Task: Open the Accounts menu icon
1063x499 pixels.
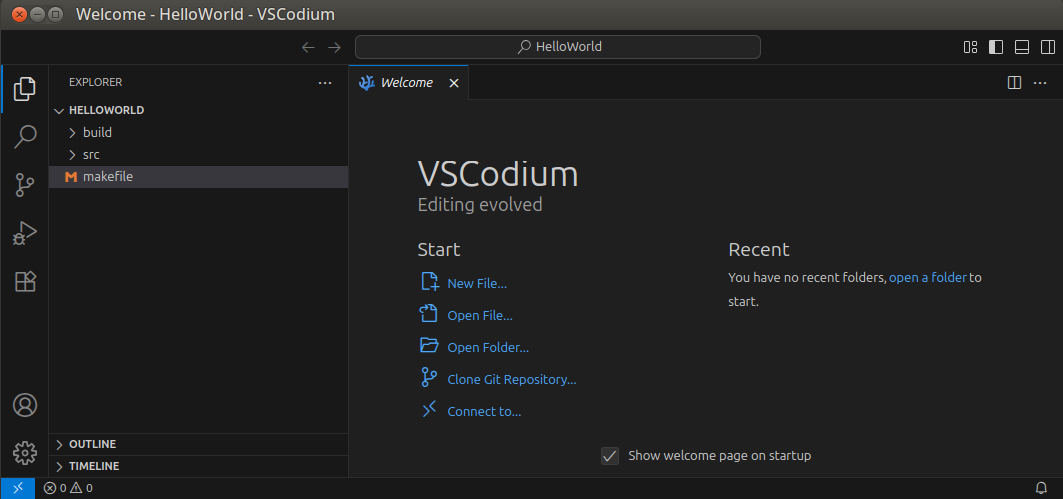Action: coord(25,405)
